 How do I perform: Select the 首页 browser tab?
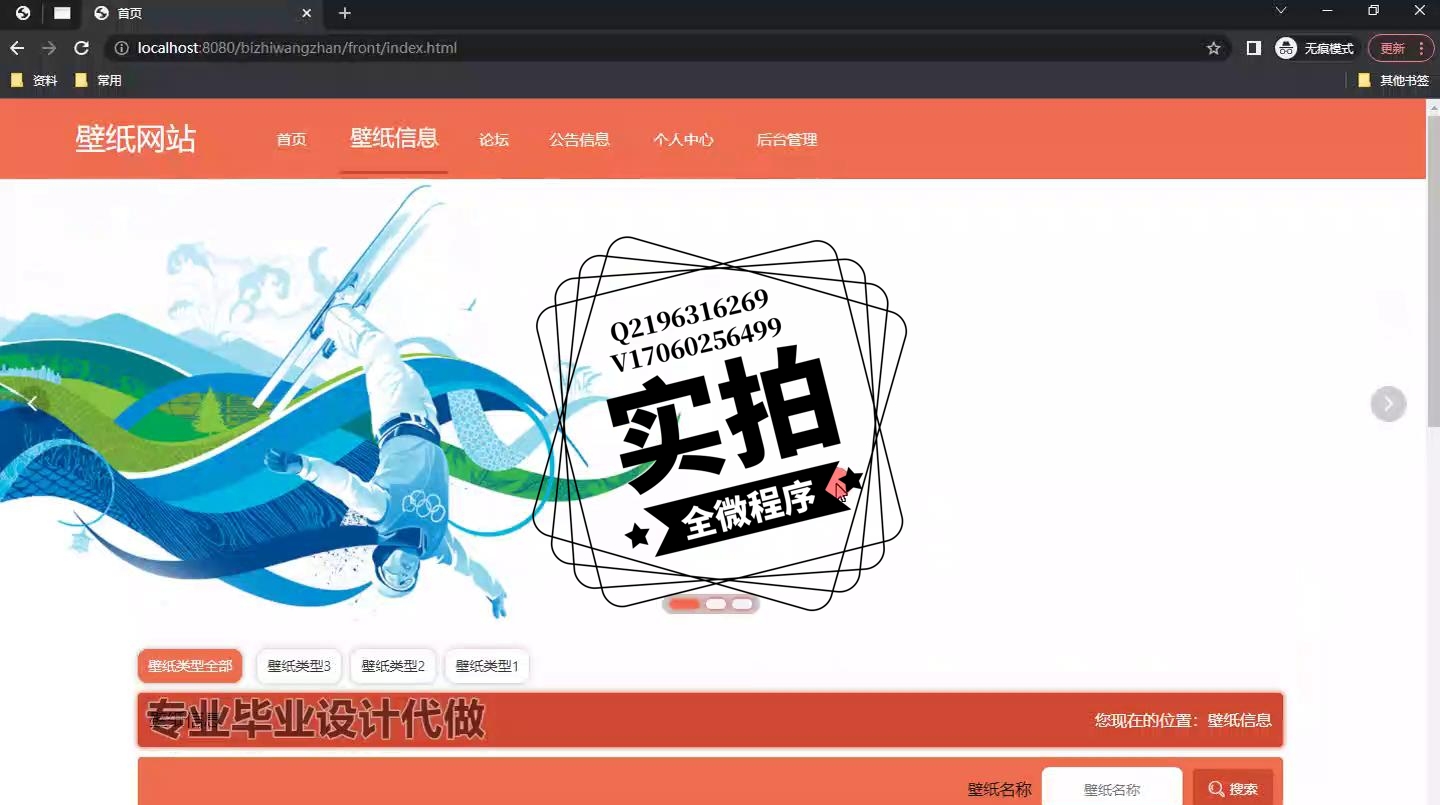(x=204, y=13)
